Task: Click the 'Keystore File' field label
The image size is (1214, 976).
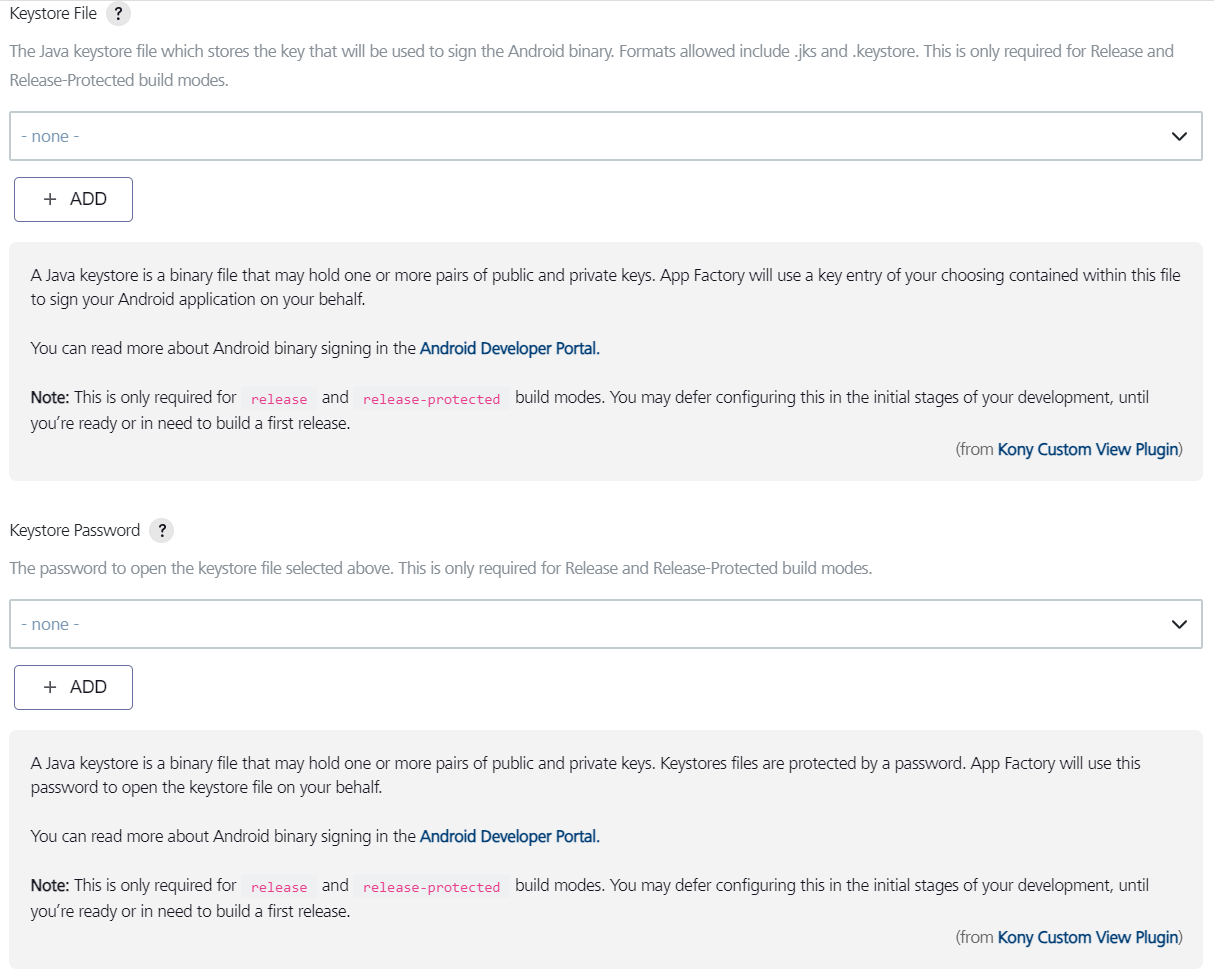Action: click(x=53, y=14)
